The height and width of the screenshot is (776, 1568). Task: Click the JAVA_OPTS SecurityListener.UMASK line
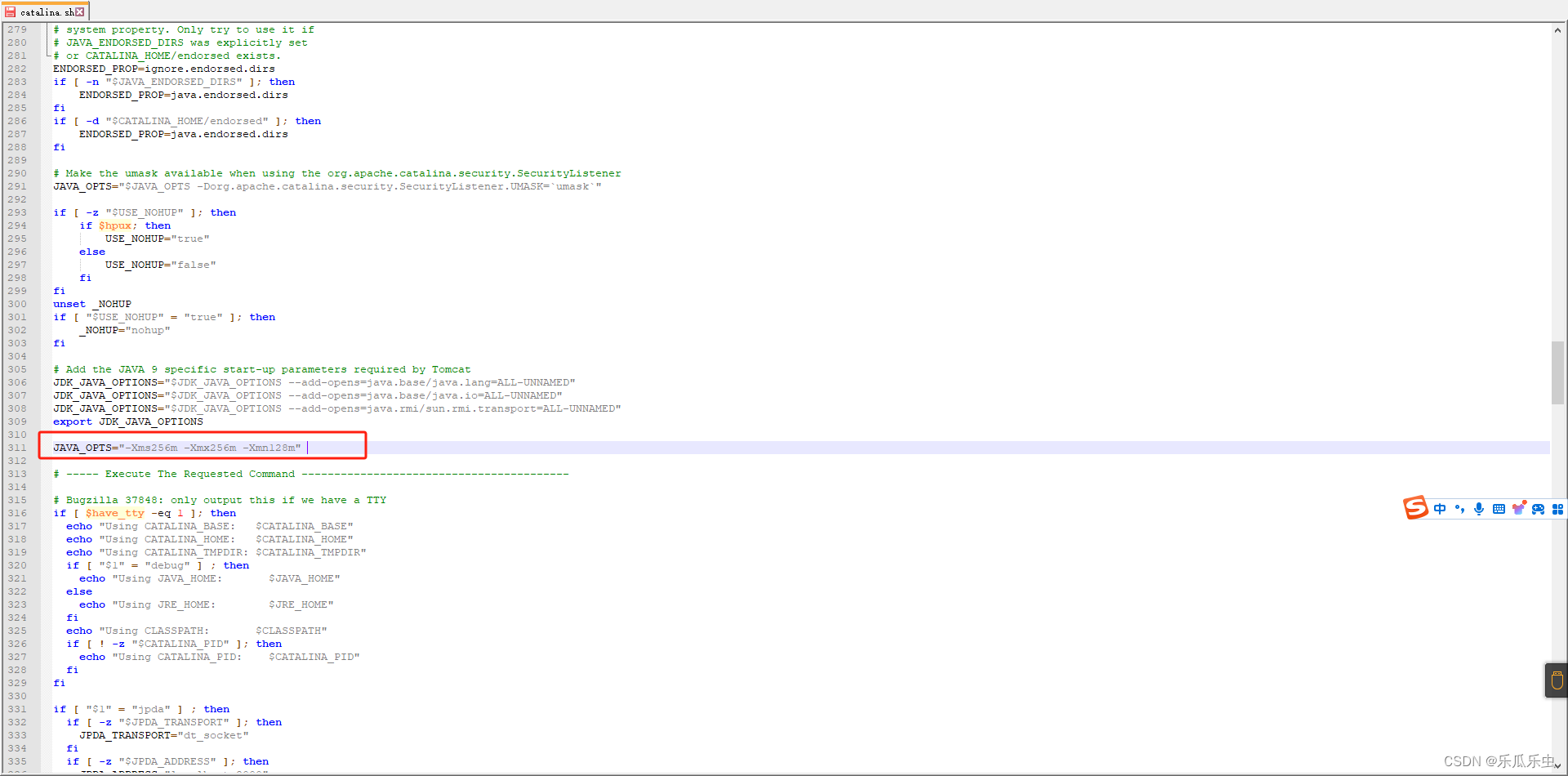pos(327,186)
